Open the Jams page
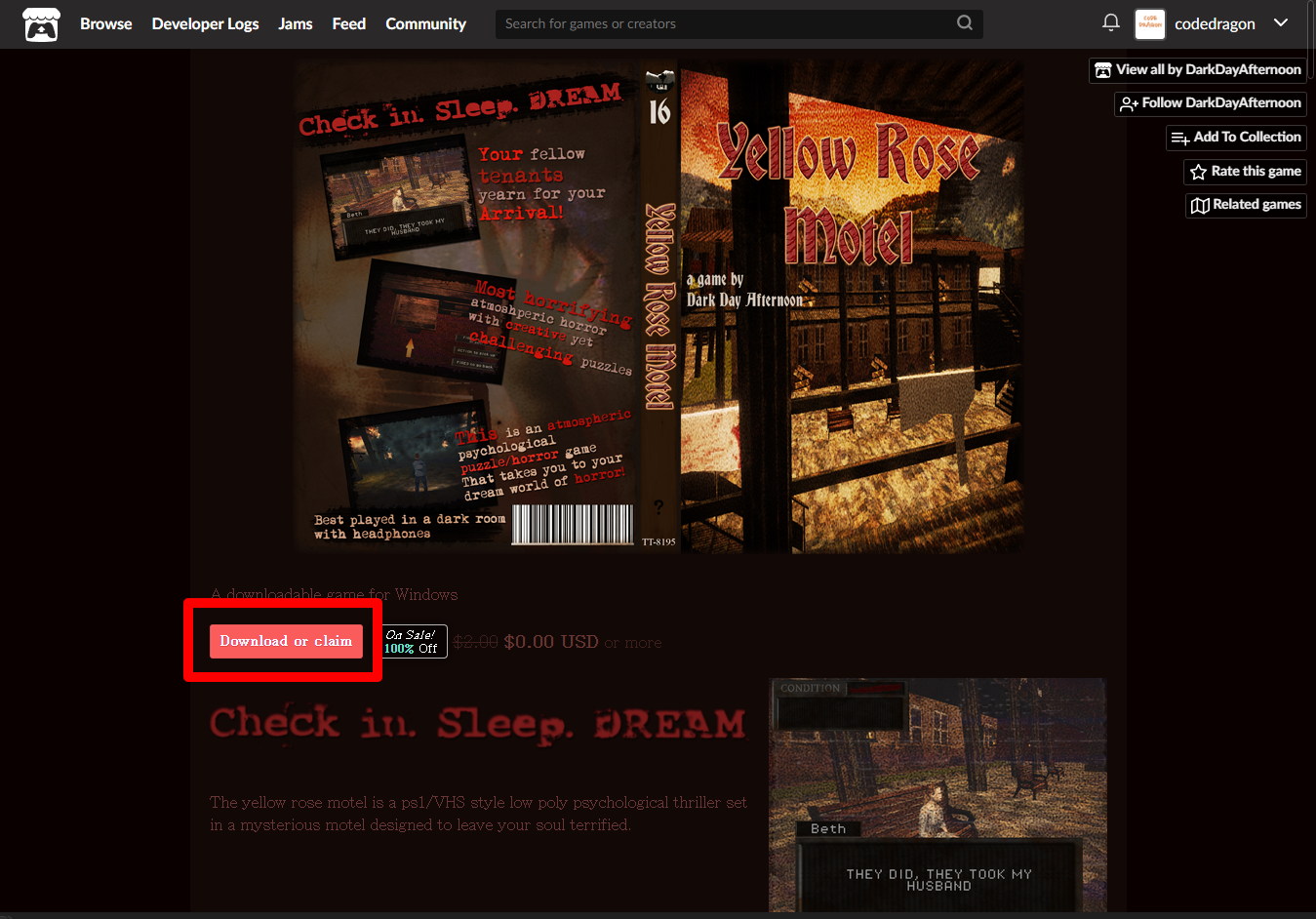The image size is (1316, 919). click(x=295, y=23)
